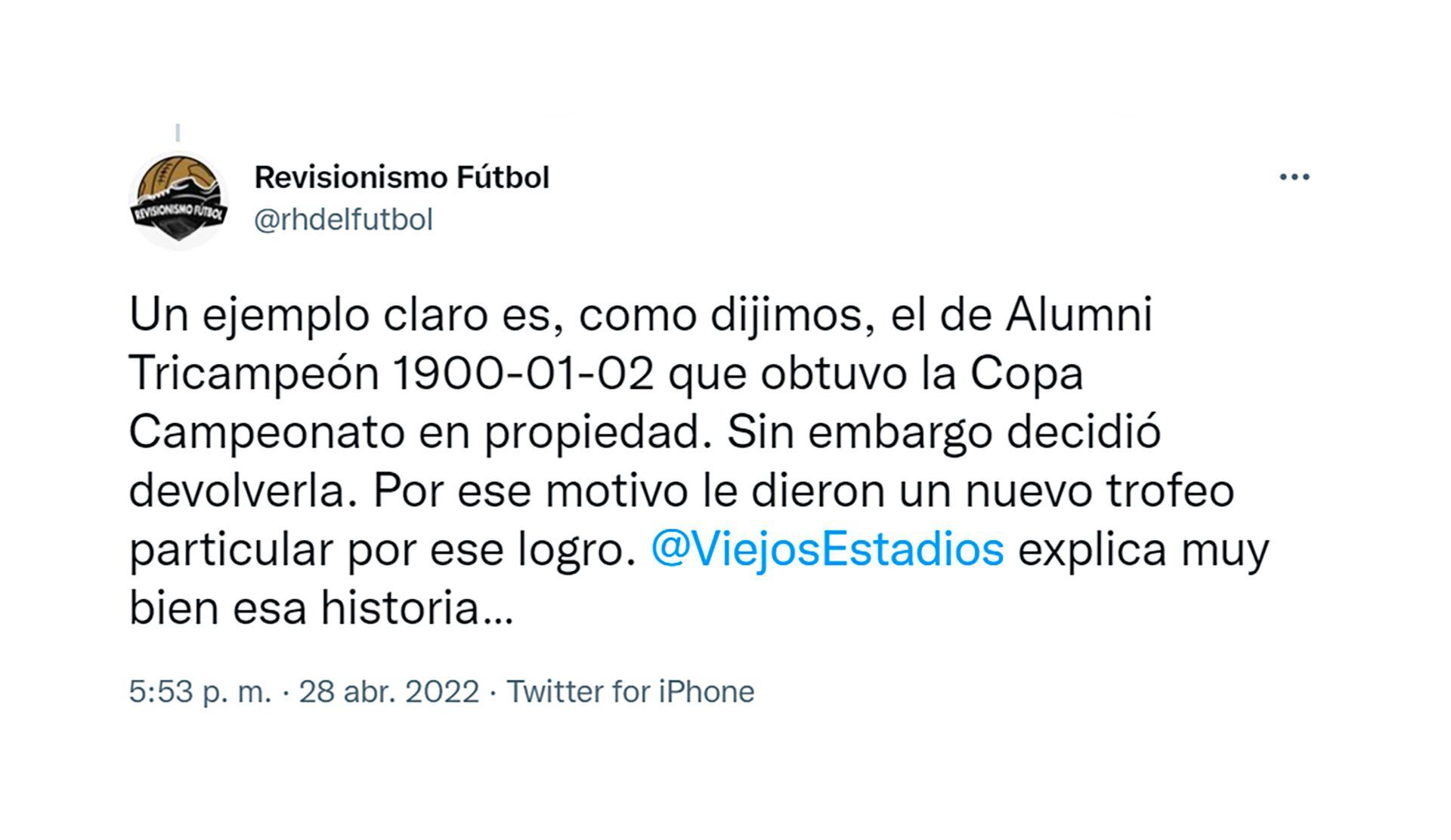
Task: Click the 28 abr. 2022 date
Action: pyautogui.click(x=388, y=691)
